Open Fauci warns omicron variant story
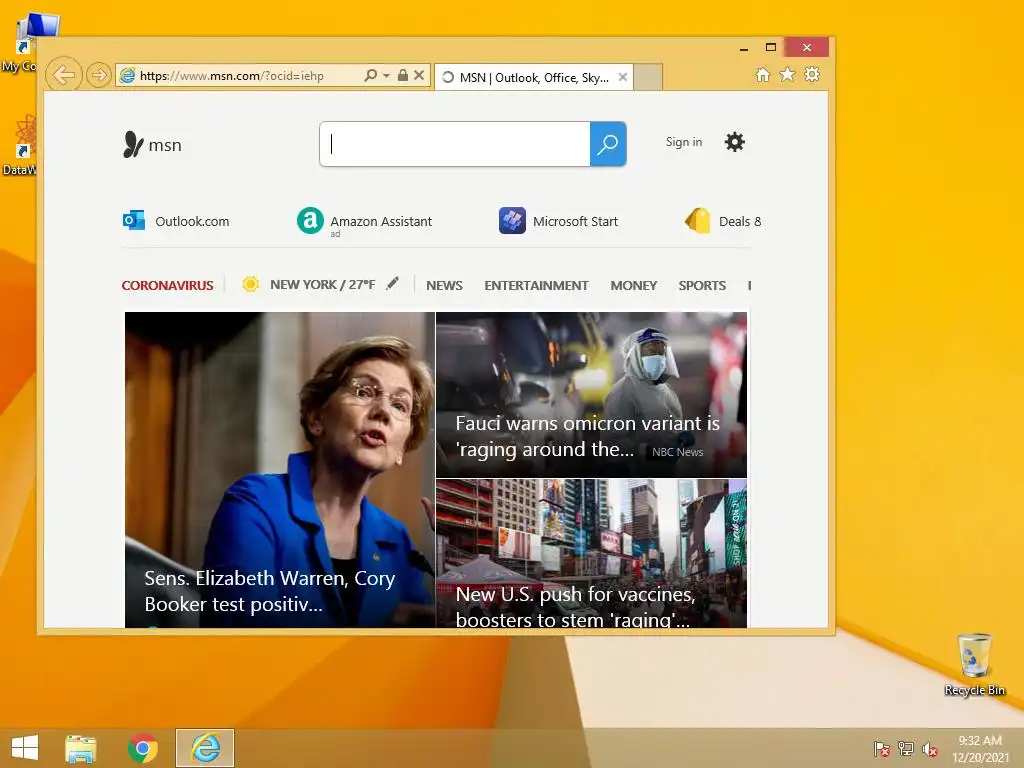Viewport: 1024px width, 768px height. tap(592, 394)
